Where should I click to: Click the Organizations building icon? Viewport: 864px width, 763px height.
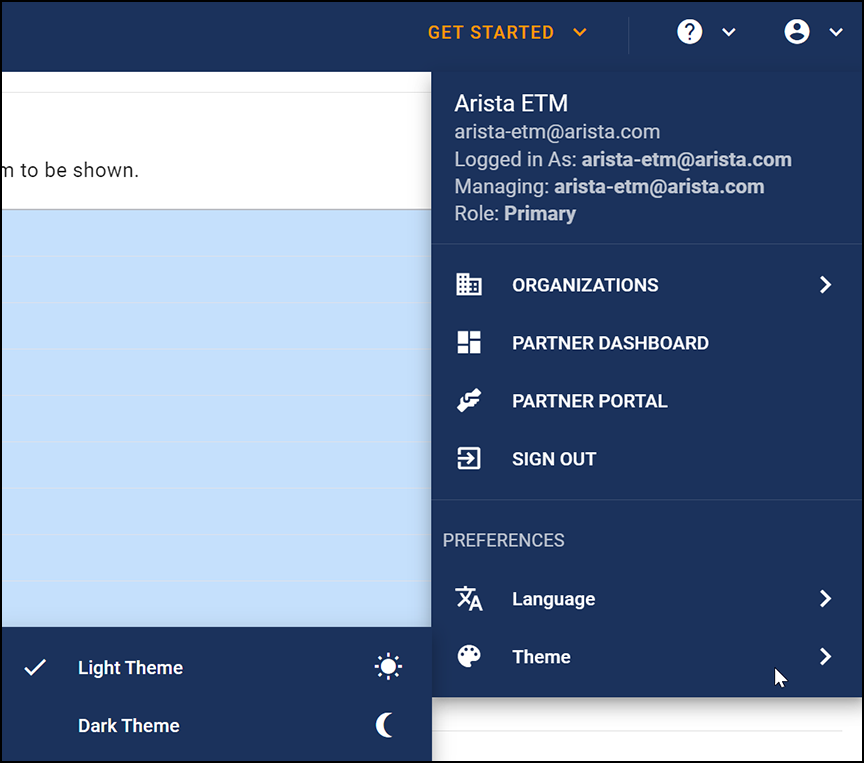(x=468, y=284)
